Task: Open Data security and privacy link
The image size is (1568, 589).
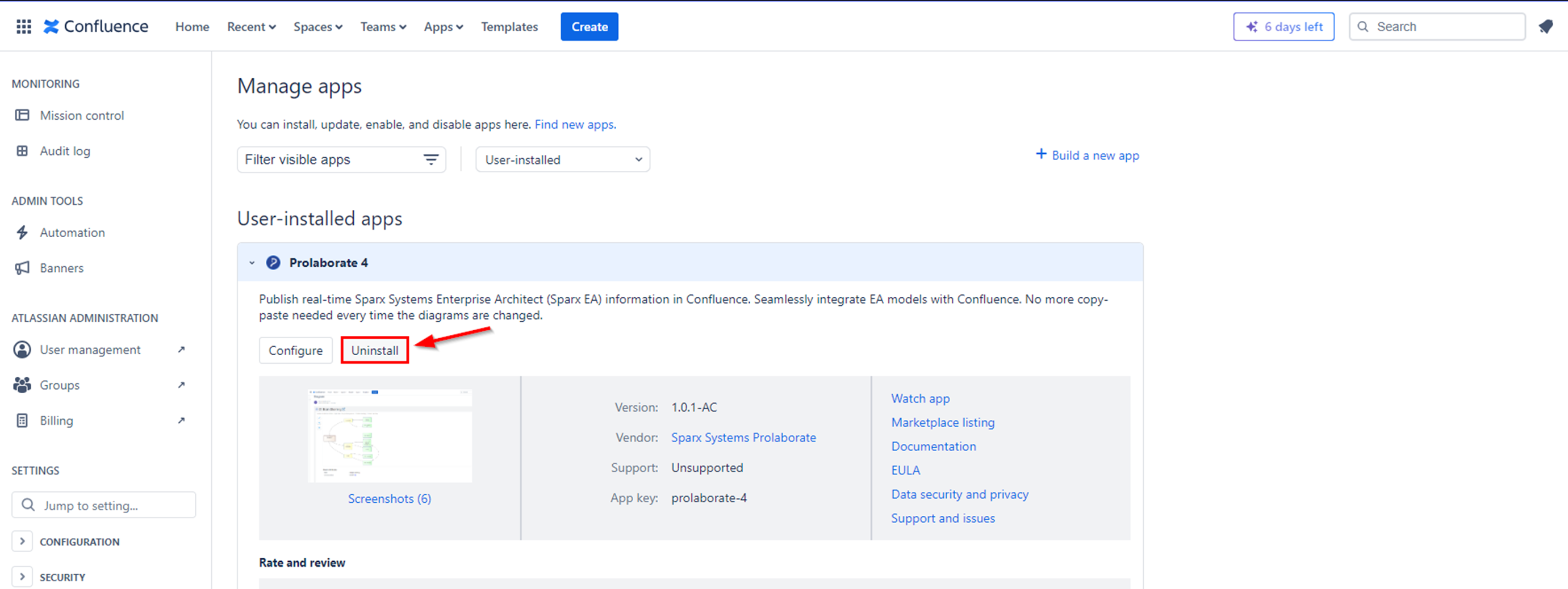Action: pyautogui.click(x=960, y=494)
